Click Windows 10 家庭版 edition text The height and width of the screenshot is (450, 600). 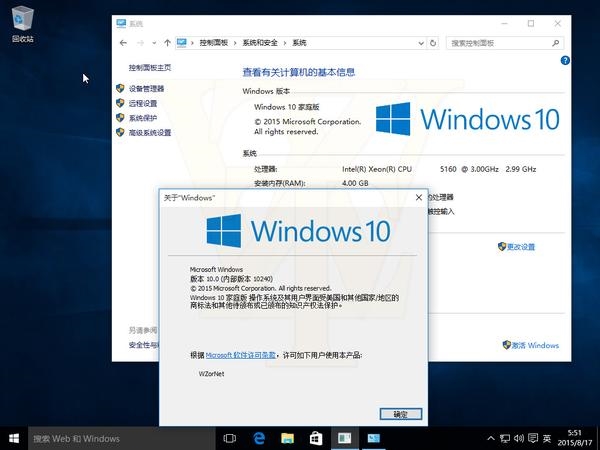pyautogui.click(x=287, y=107)
